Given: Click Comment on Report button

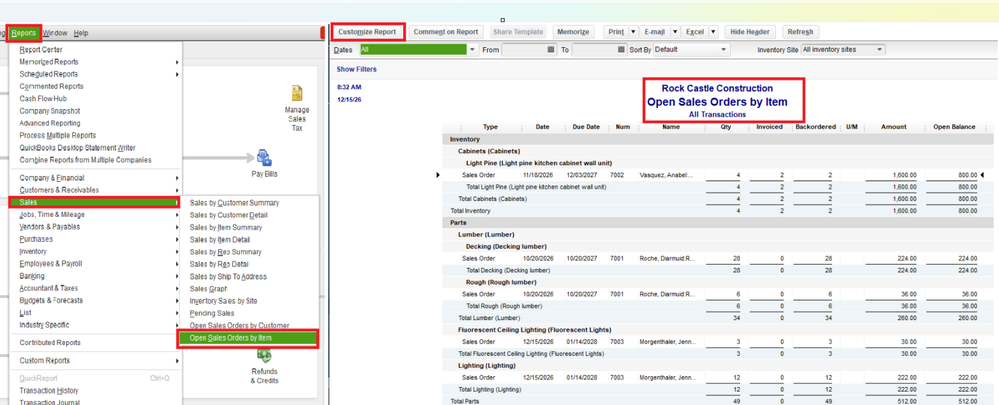Looking at the screenshot, I should tap(445, 32).
